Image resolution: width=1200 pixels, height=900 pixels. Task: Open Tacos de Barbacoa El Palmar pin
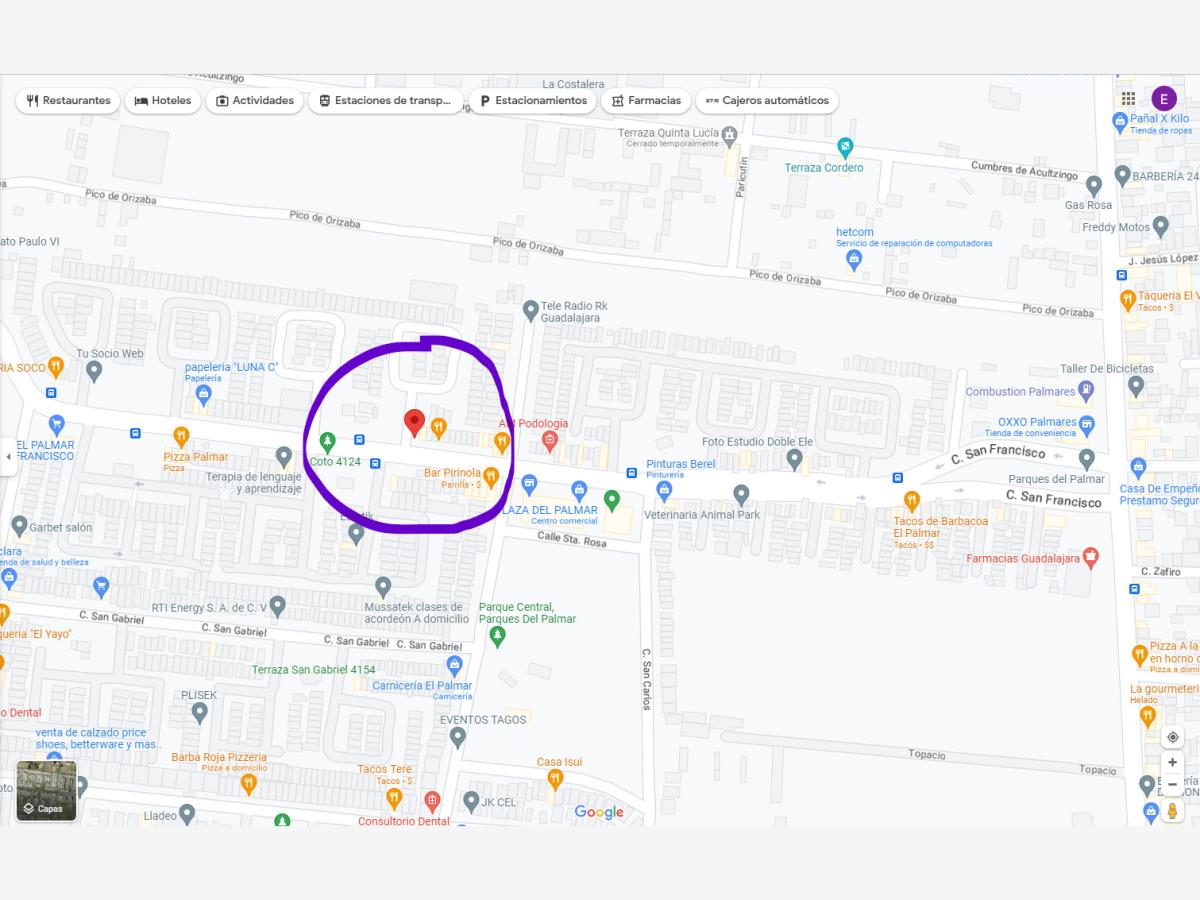tap(911, 501)
